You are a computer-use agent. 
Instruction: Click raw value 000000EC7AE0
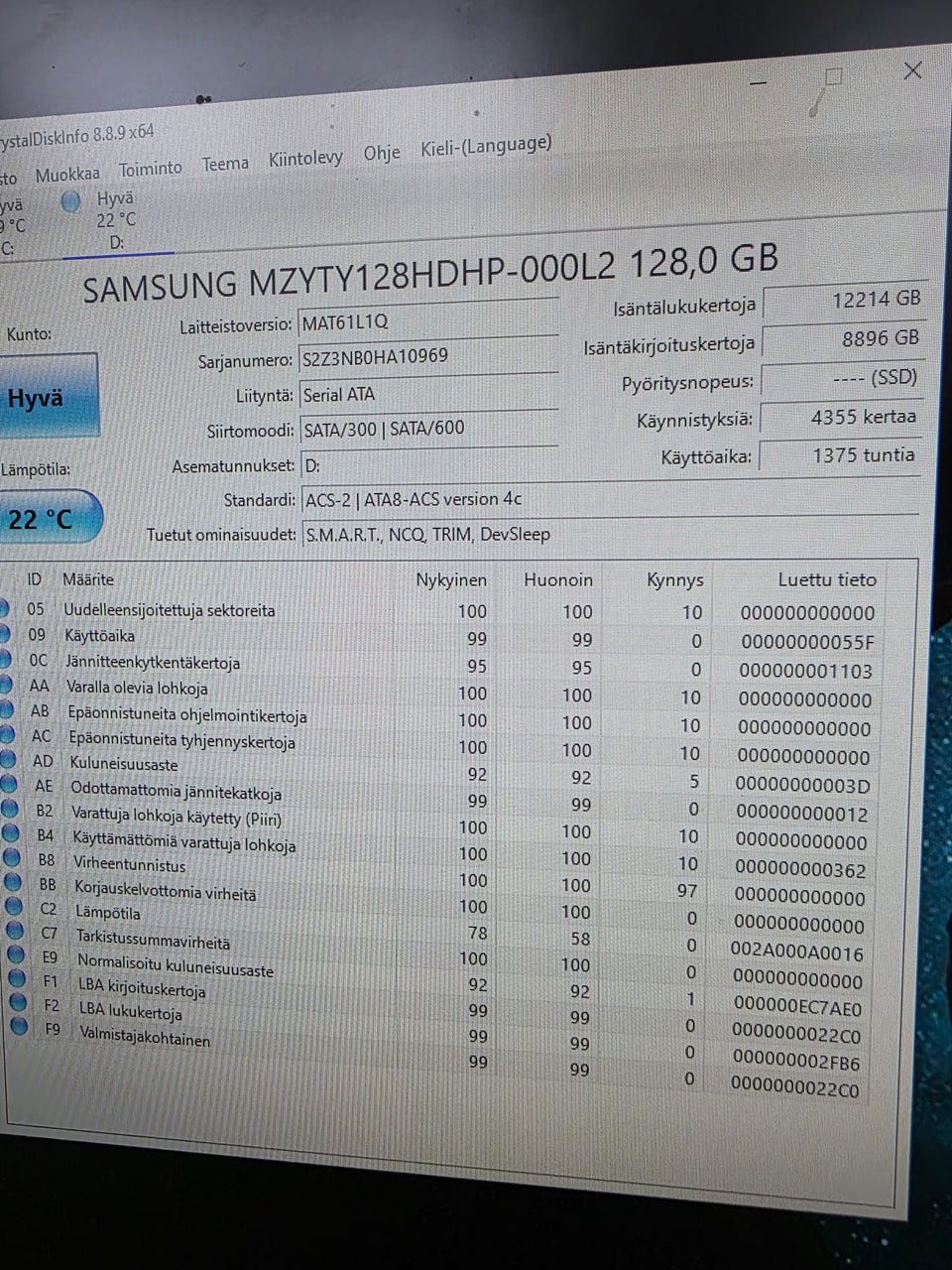(x=796, y=1008)
